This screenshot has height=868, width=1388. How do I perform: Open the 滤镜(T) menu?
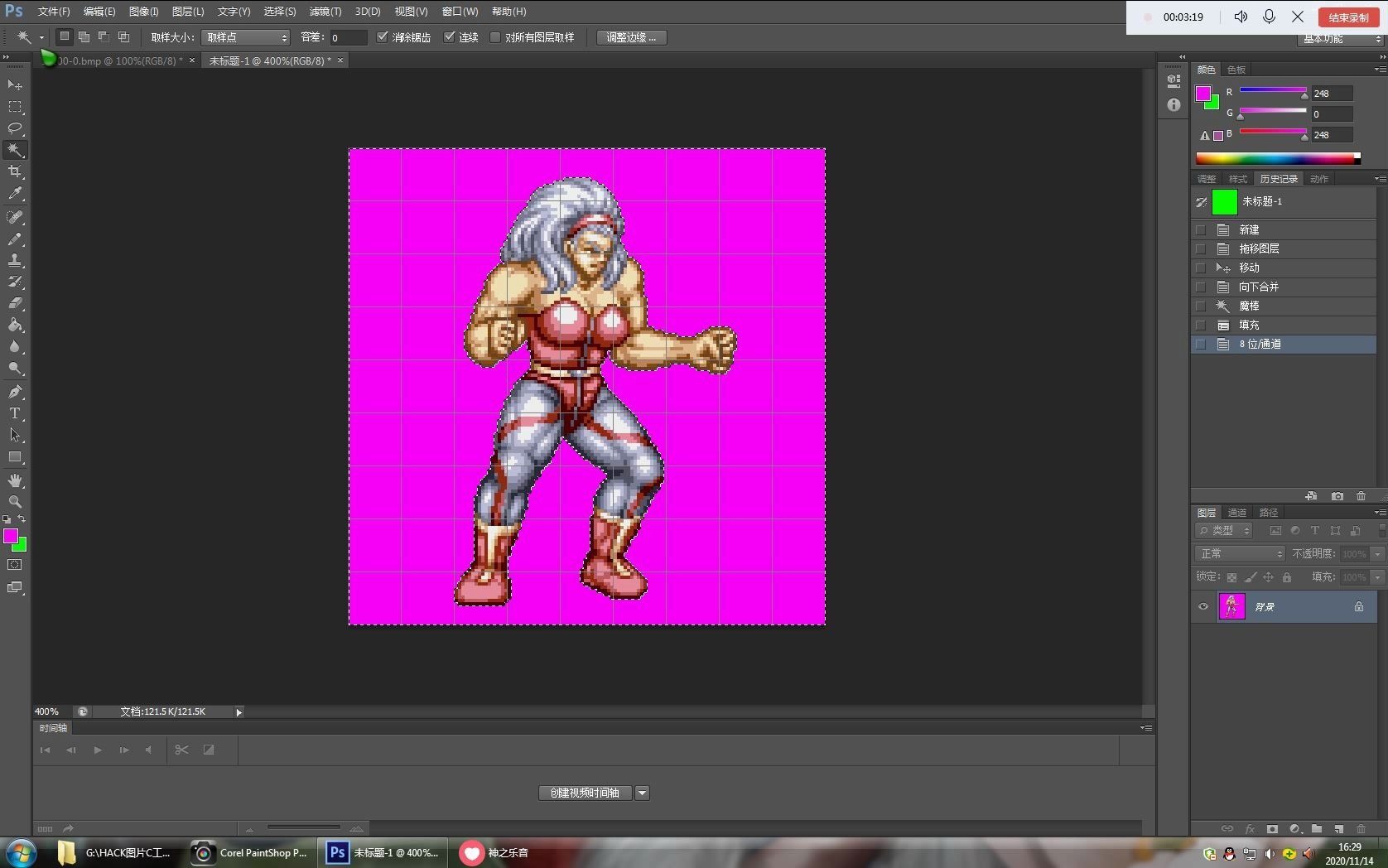click(325, 12)
